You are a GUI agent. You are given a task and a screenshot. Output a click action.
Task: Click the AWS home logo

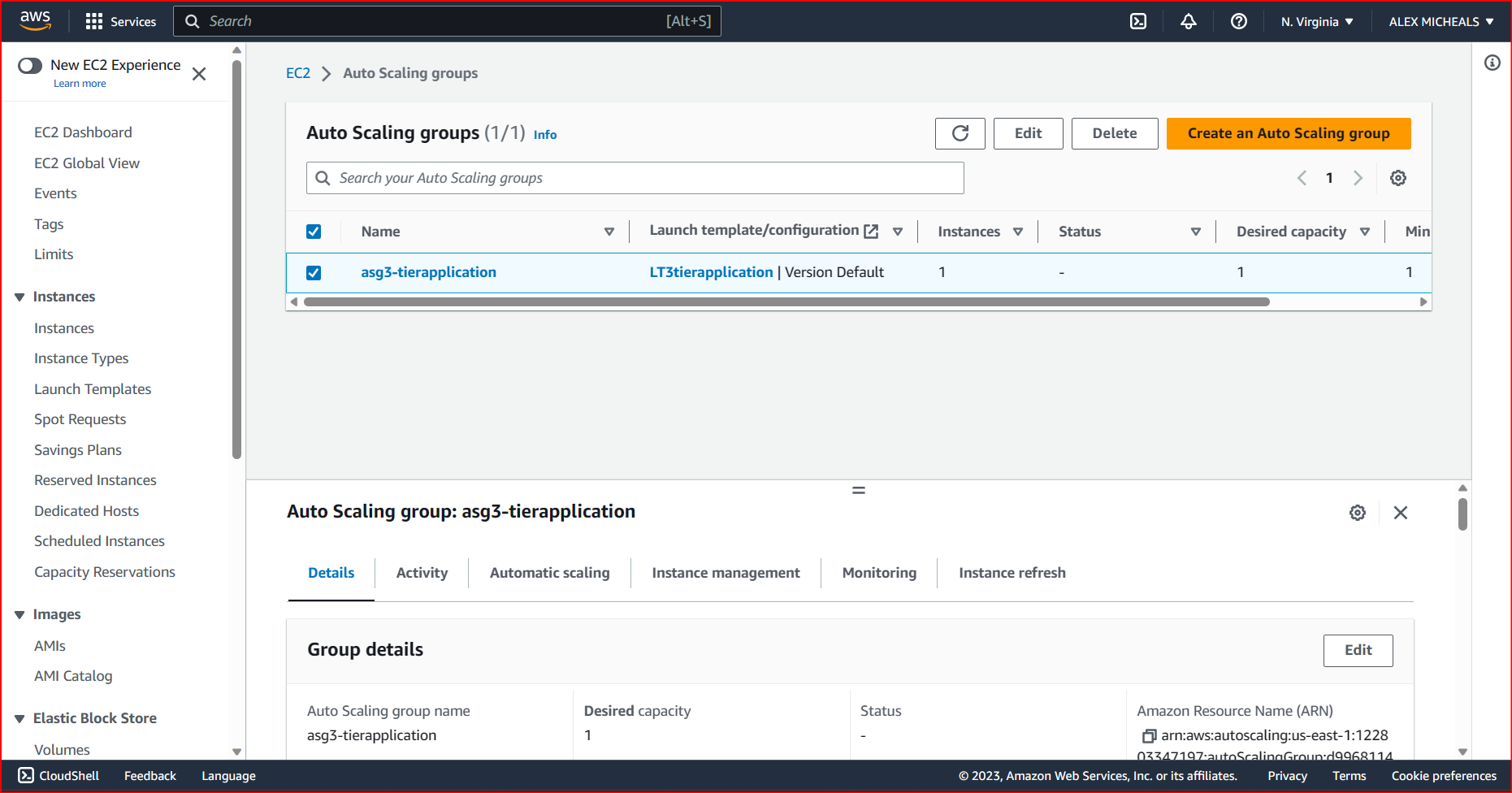pos(35,20)
